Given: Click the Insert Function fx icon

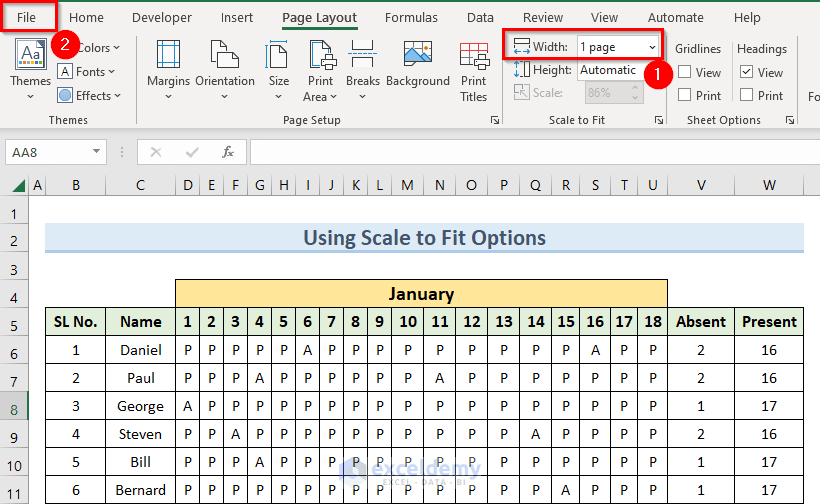Looking at the screenshot, I should (228, 152).
